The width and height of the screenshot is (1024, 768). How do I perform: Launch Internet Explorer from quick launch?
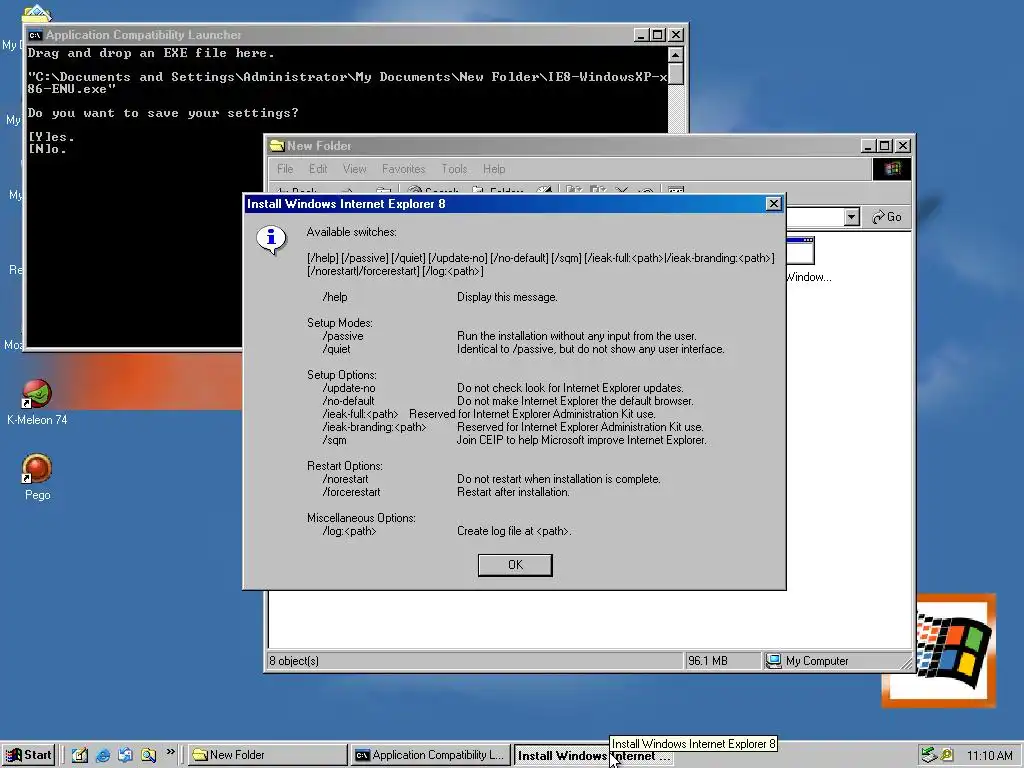(x=103, y=755)
